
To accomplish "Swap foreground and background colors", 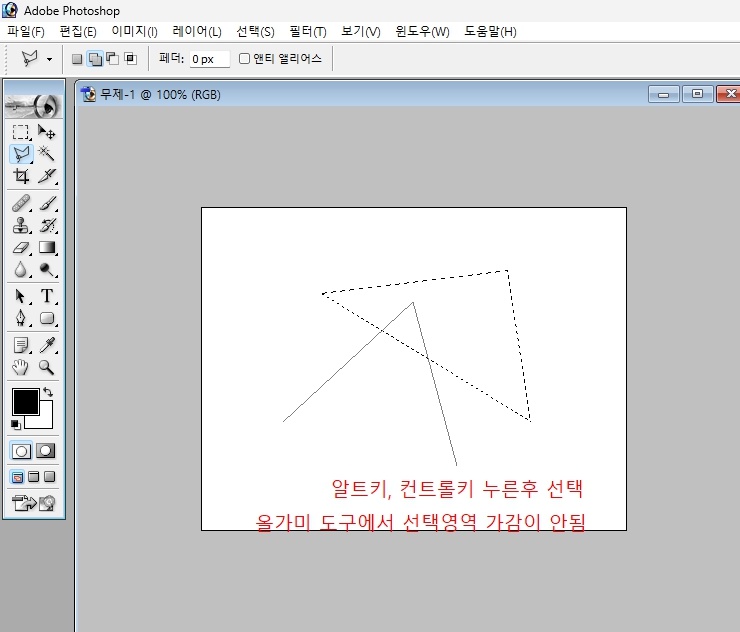I will point(48,392).
